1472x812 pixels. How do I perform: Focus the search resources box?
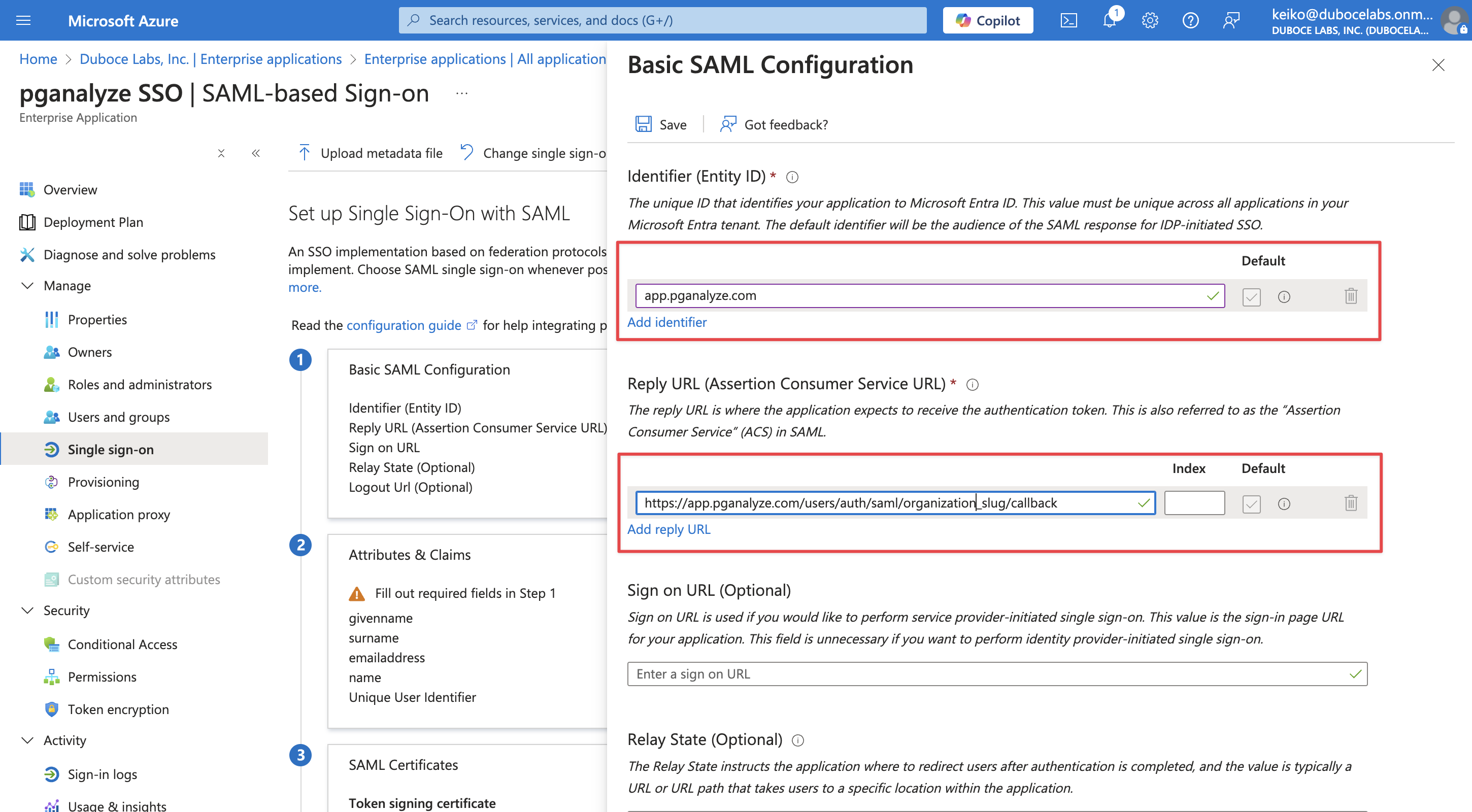(x=662, y=21)
